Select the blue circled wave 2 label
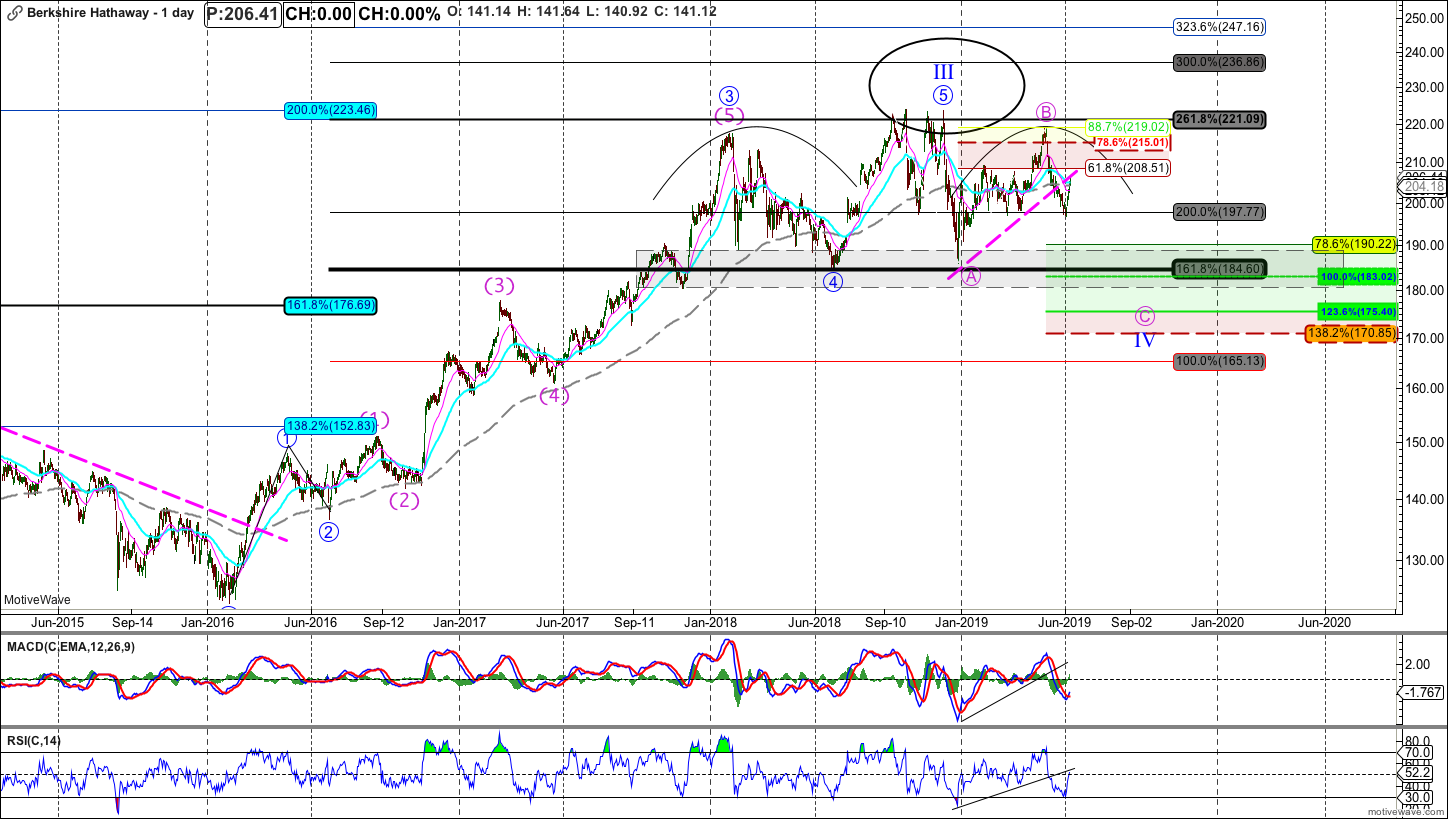 [x=329, y=531]
